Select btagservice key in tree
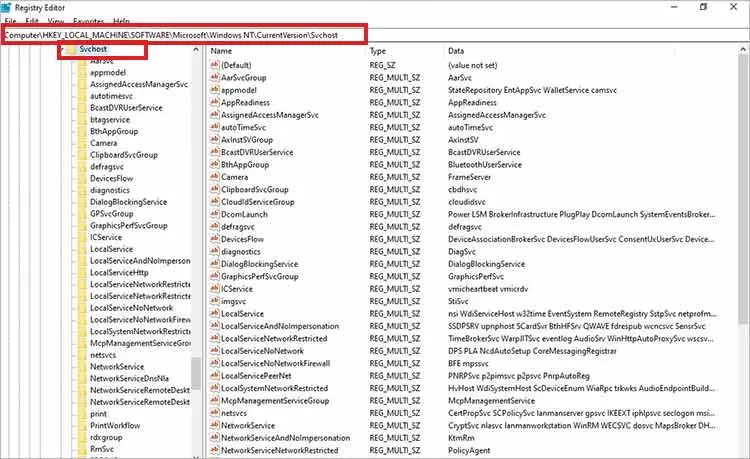Viewport: 750px width, 459px height. [110, 120]
